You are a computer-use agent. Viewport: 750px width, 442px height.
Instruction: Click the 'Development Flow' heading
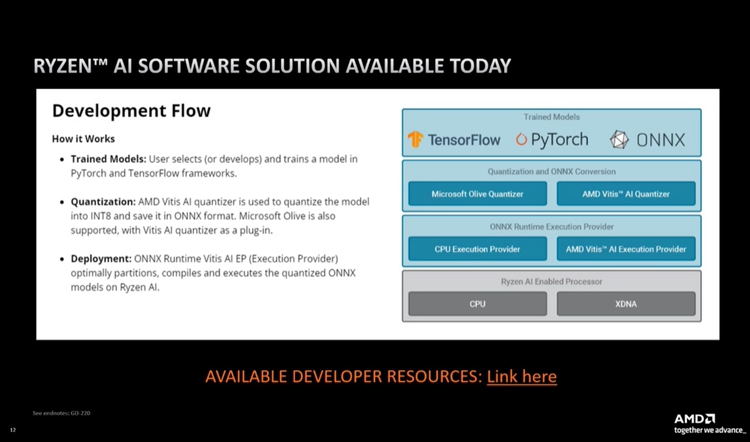[x=131, y=111]
